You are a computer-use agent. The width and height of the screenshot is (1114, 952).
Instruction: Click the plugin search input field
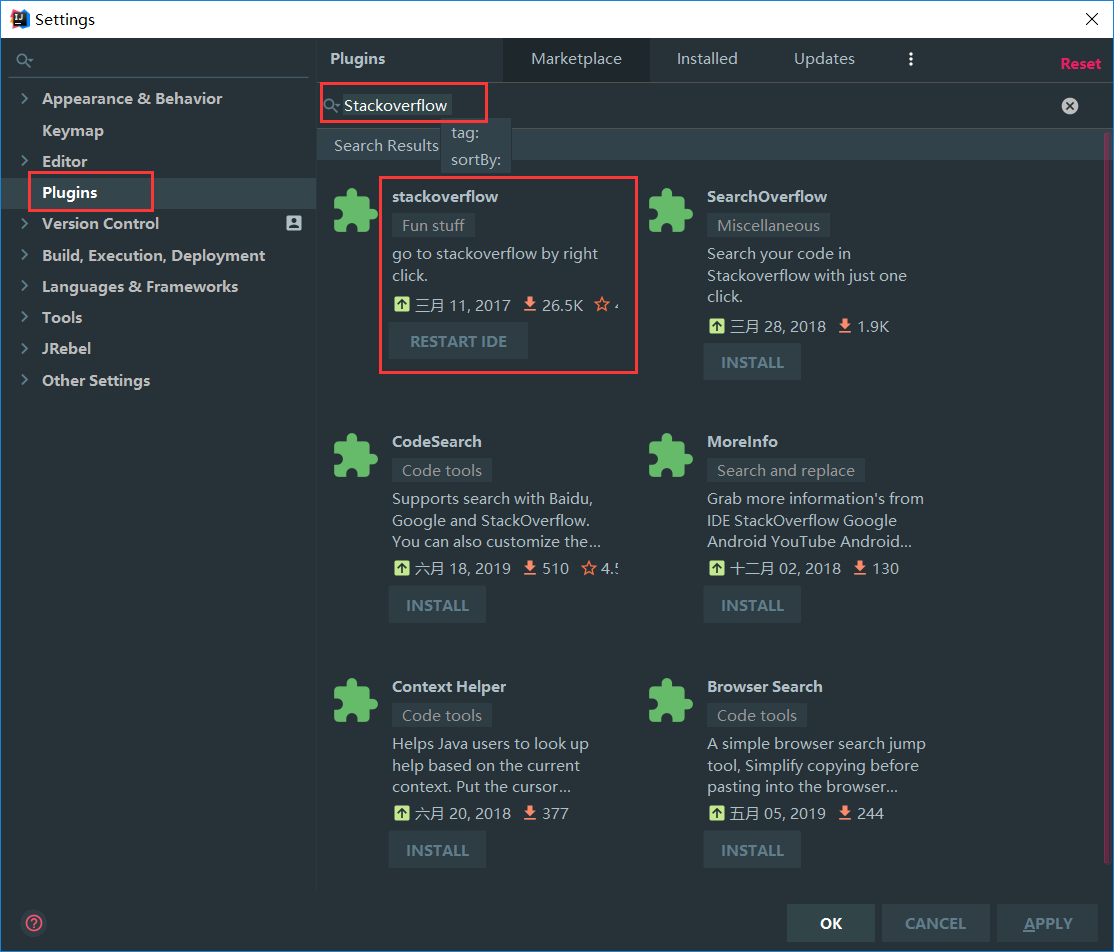700,106
